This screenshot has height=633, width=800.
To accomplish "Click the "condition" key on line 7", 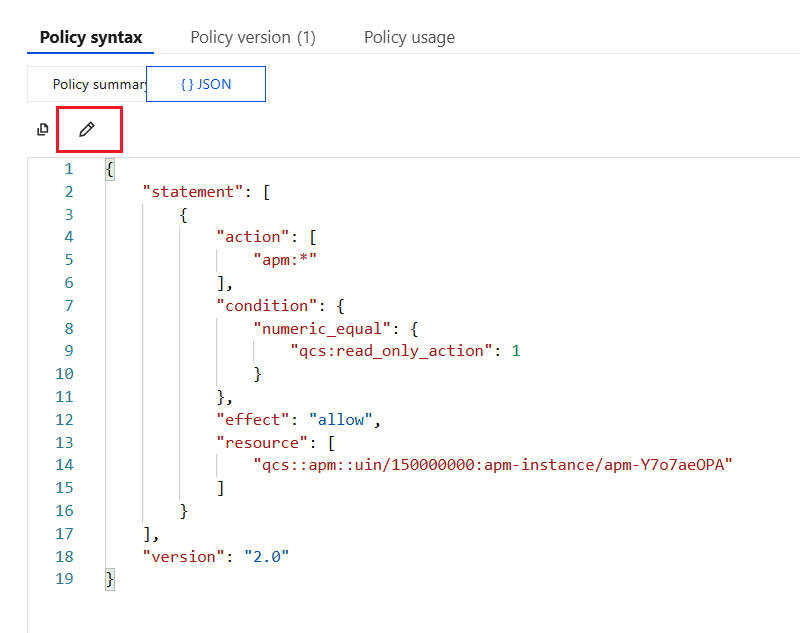I will click(x=264, y=305).
